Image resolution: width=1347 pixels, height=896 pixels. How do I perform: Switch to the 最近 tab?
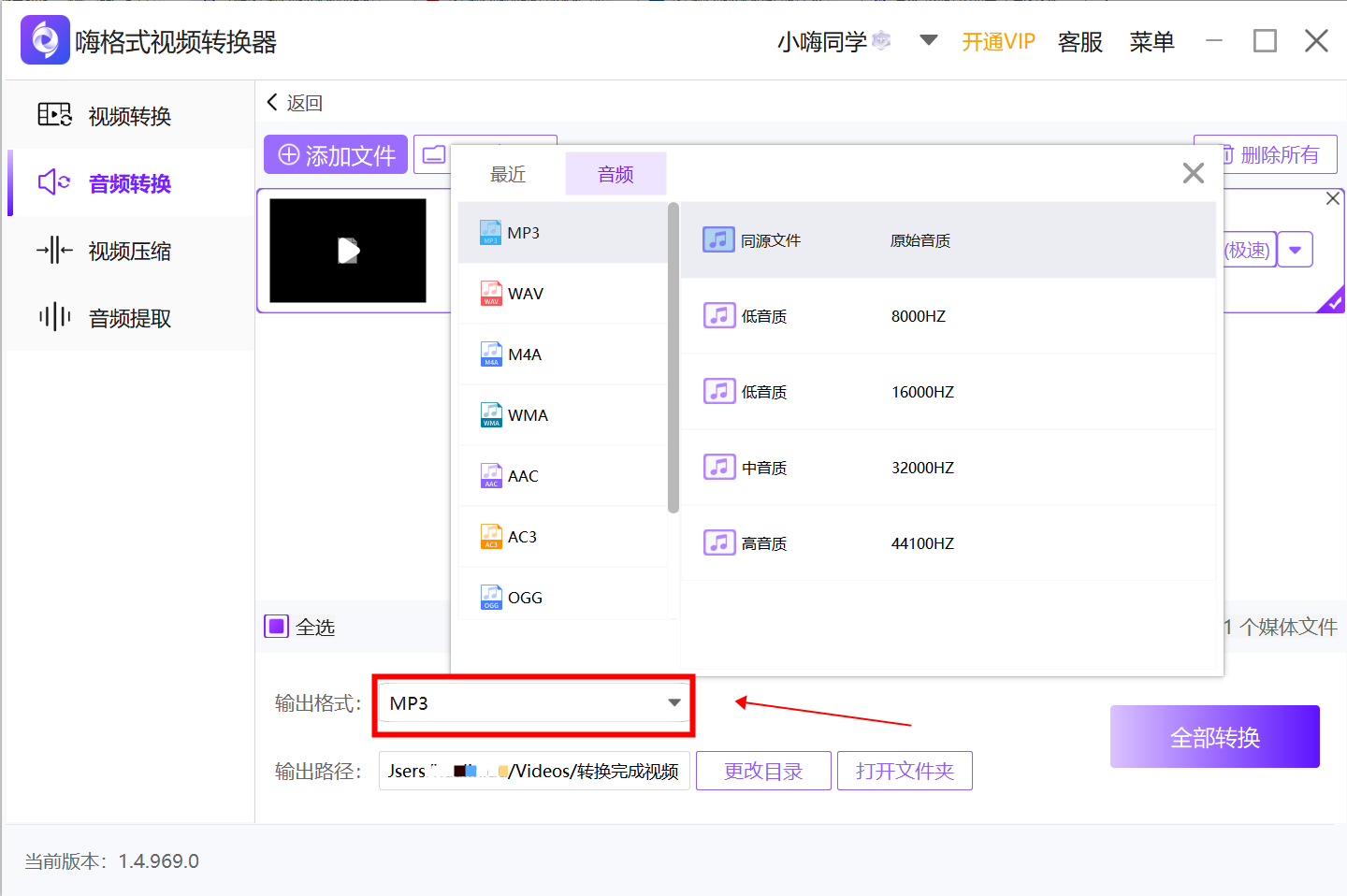click(x=508, y=173)
